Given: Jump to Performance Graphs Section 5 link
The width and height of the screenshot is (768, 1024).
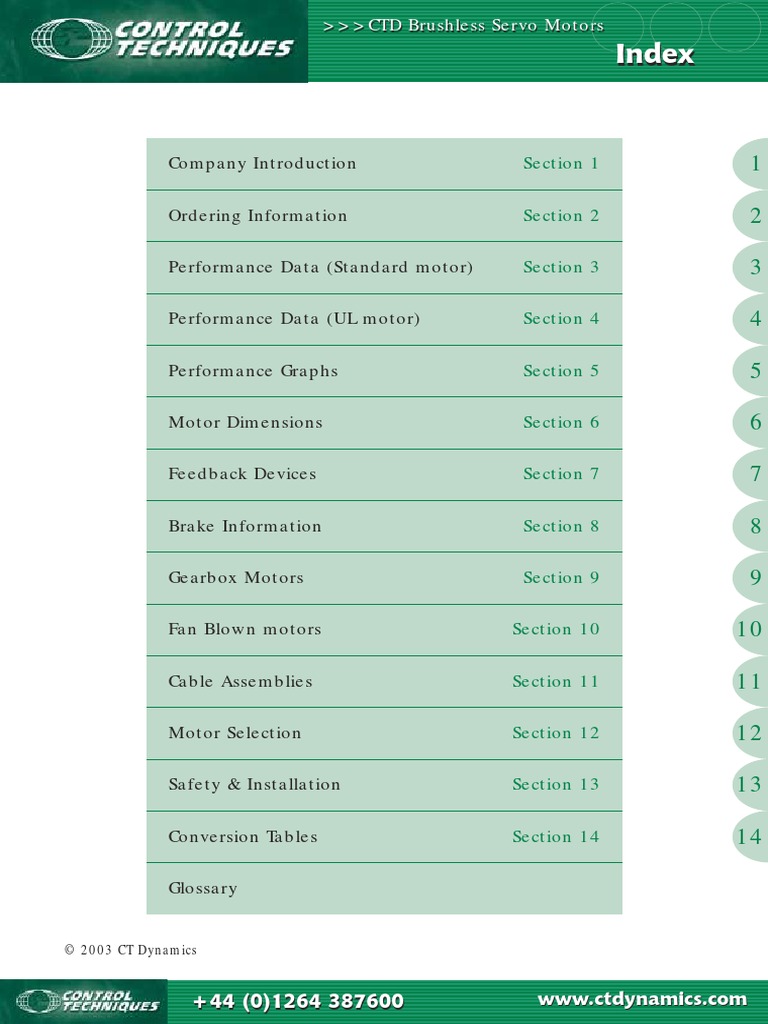Looking at the screenshot, I should click(x=561, y=371).
